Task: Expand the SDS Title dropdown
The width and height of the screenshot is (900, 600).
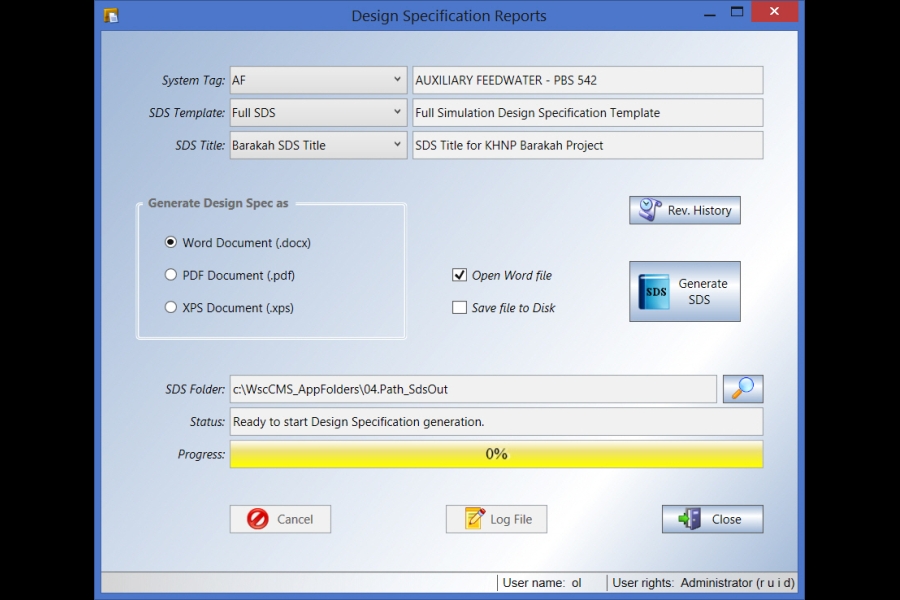Action: pyautogui.click(x=397, y=145)
